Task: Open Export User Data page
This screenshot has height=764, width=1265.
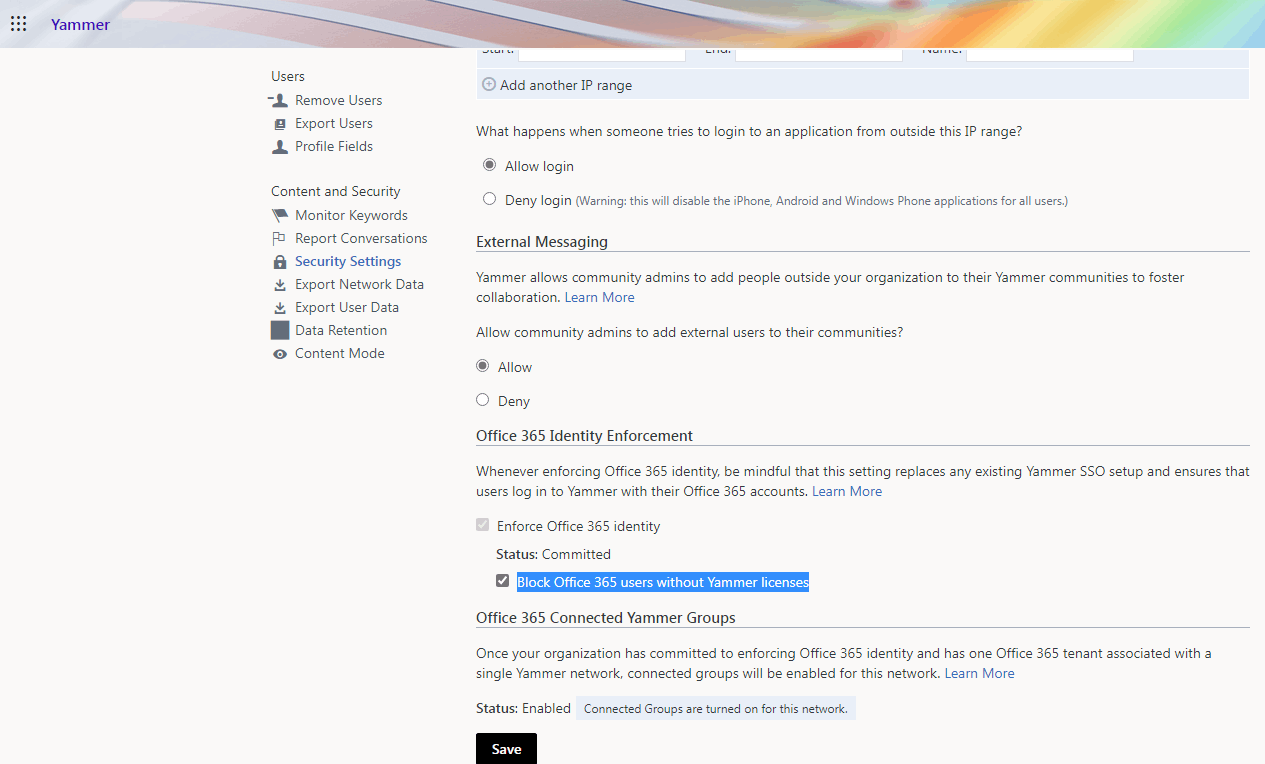Action: pos(347,307)
